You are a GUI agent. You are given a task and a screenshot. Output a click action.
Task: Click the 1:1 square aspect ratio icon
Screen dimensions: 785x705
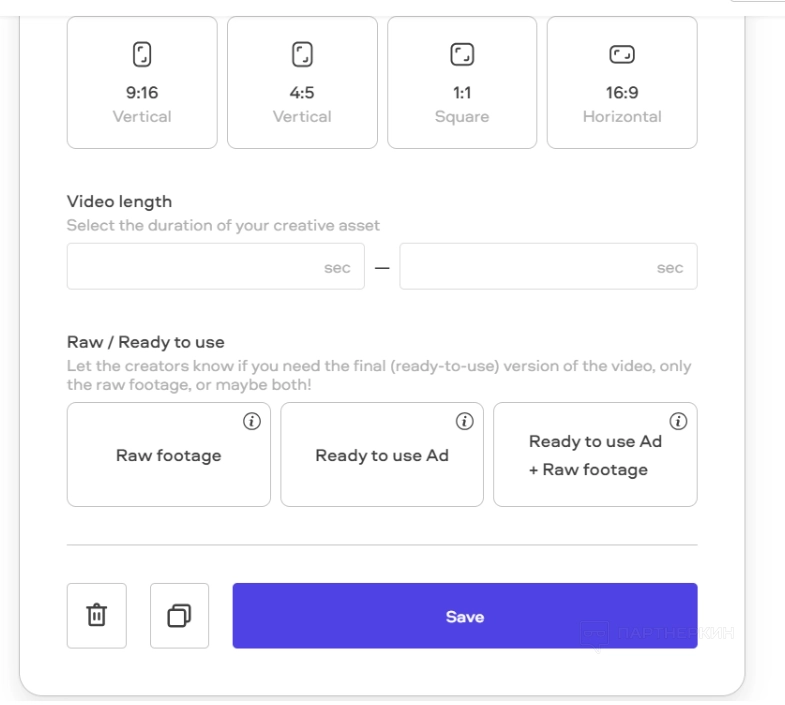tap(462, 53)
